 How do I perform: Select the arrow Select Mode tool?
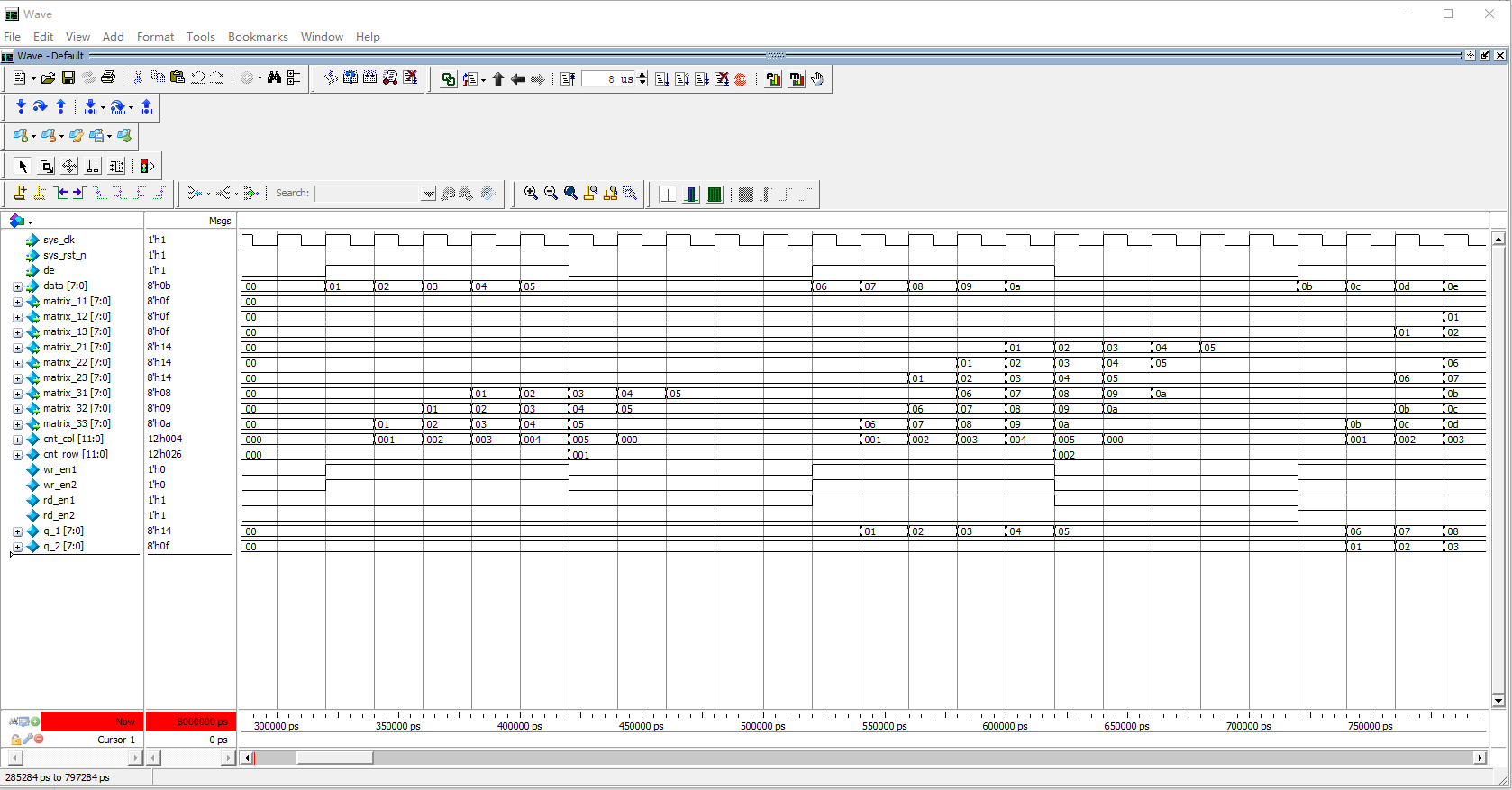pyautogui.click(x=23, y=166)
